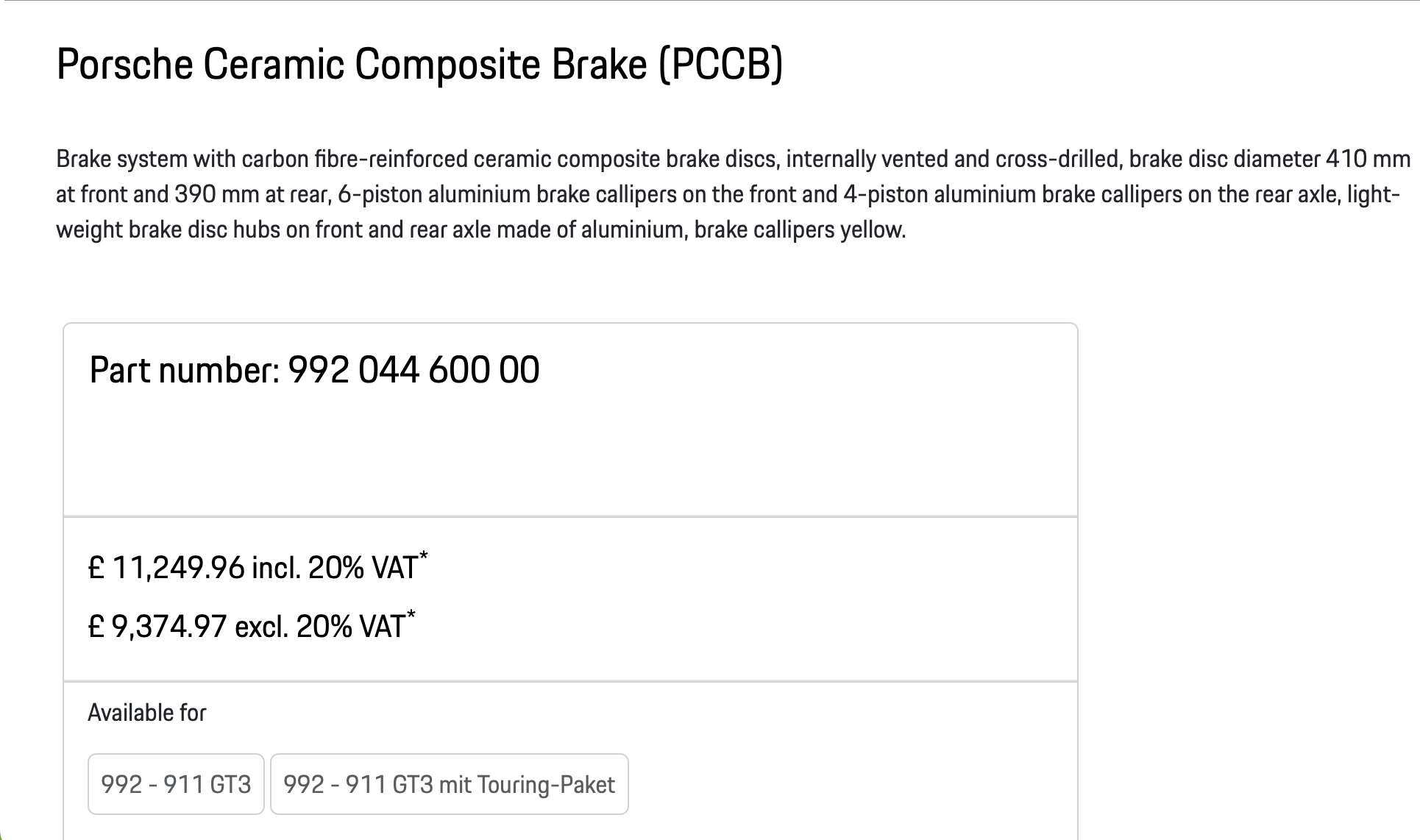Click the £ 11,249.96 incl. VAT price
The width and height of the screenshot is (1420, 840).
click(x=252, y=568)
